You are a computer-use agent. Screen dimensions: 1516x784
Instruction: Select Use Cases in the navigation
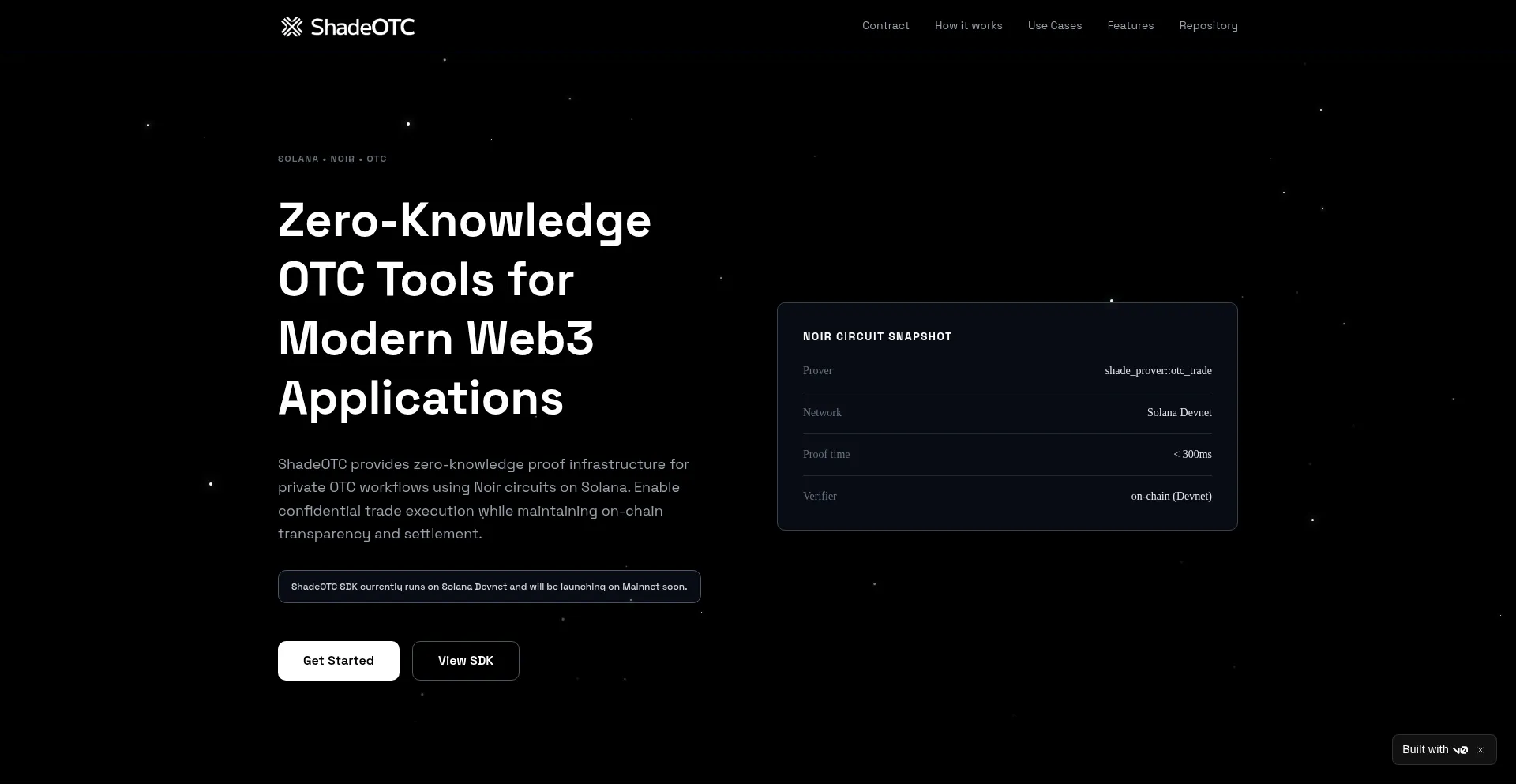pos(1054,26)
